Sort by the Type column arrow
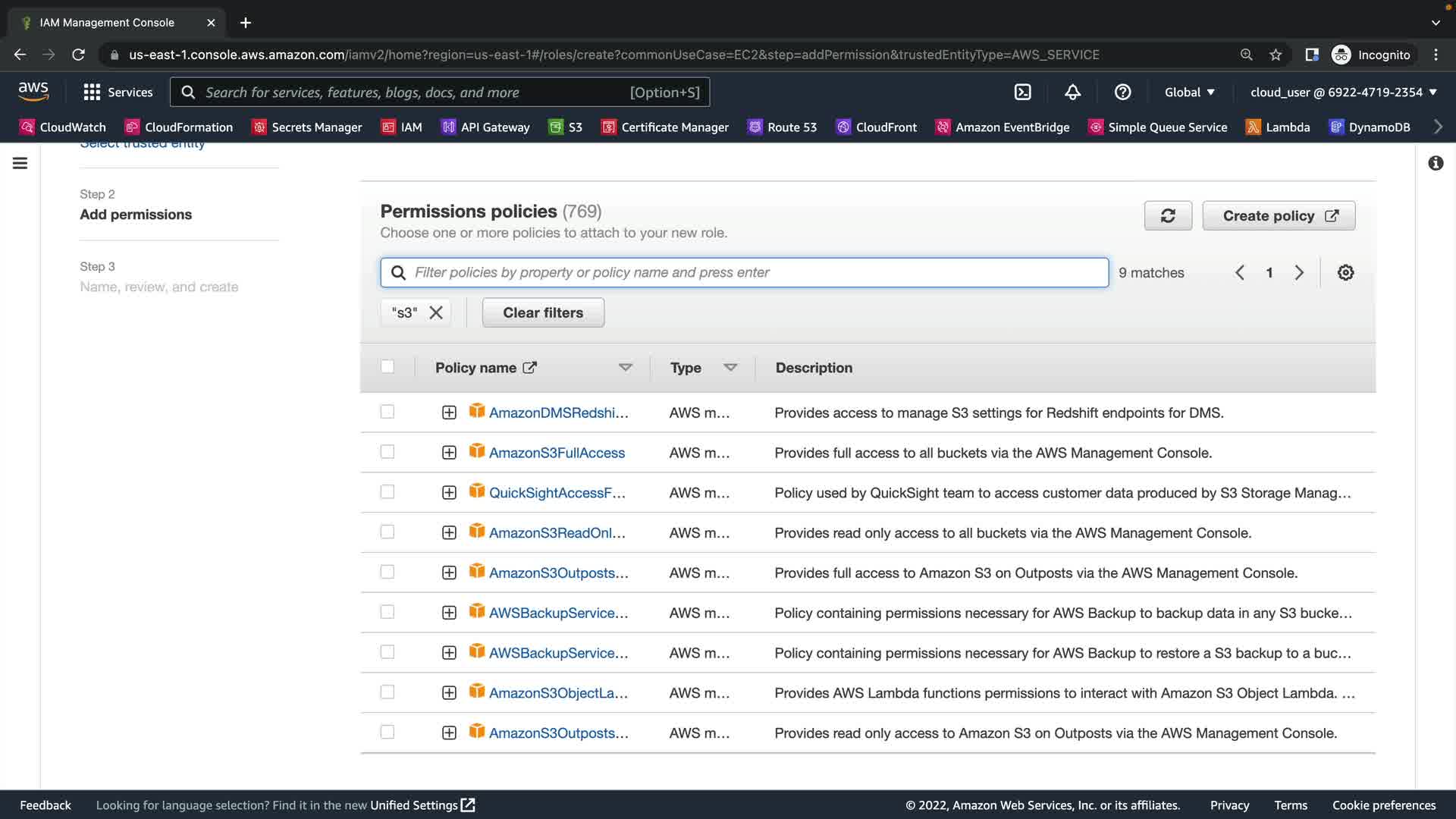 point(730,368)
